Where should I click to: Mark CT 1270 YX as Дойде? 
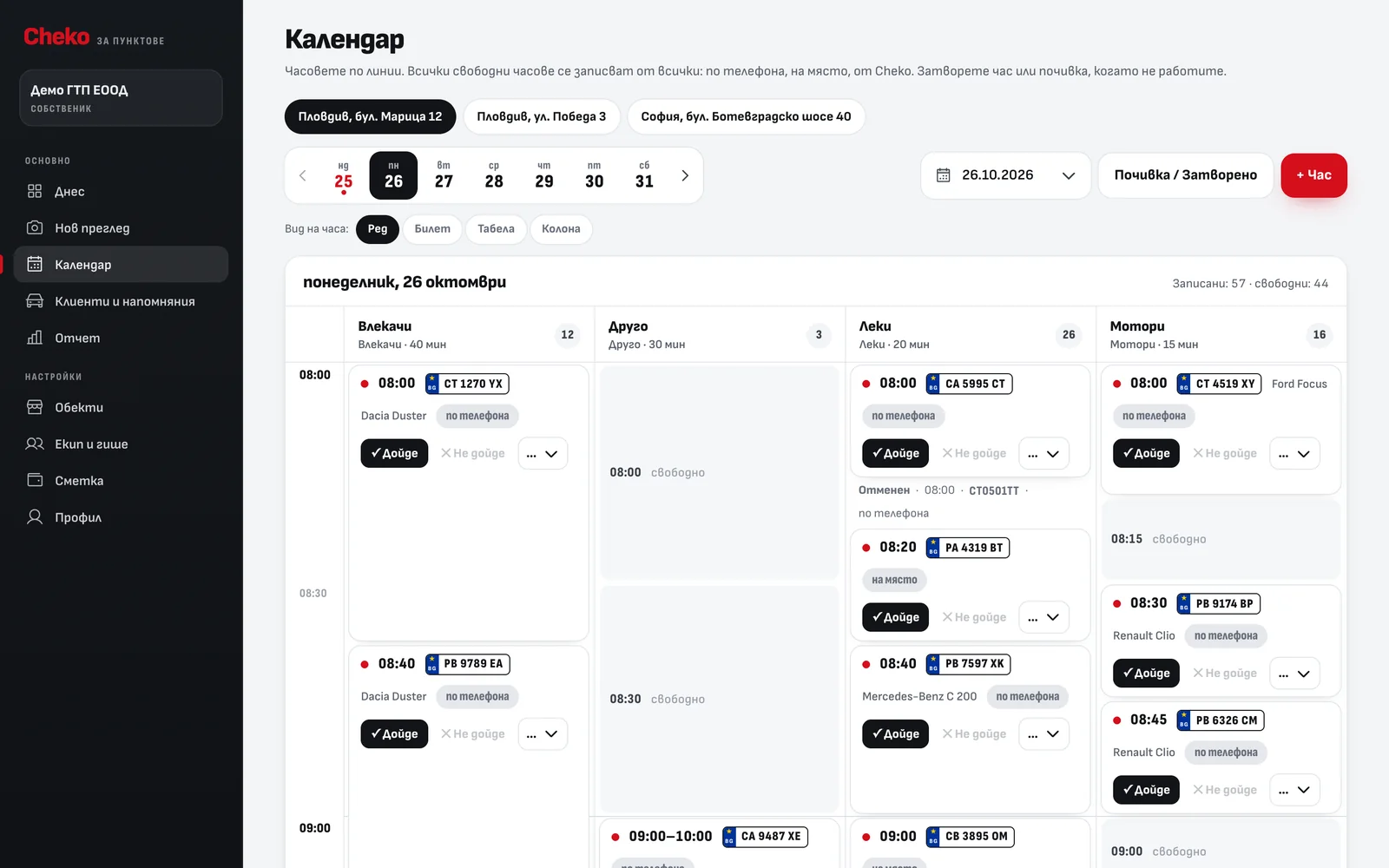tap(394, 453)
